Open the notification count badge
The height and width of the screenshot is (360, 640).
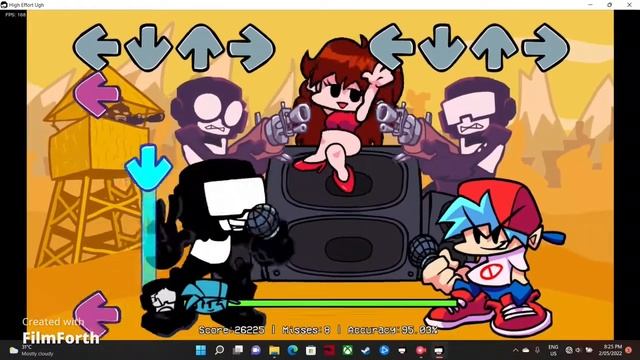pos(629,350)
